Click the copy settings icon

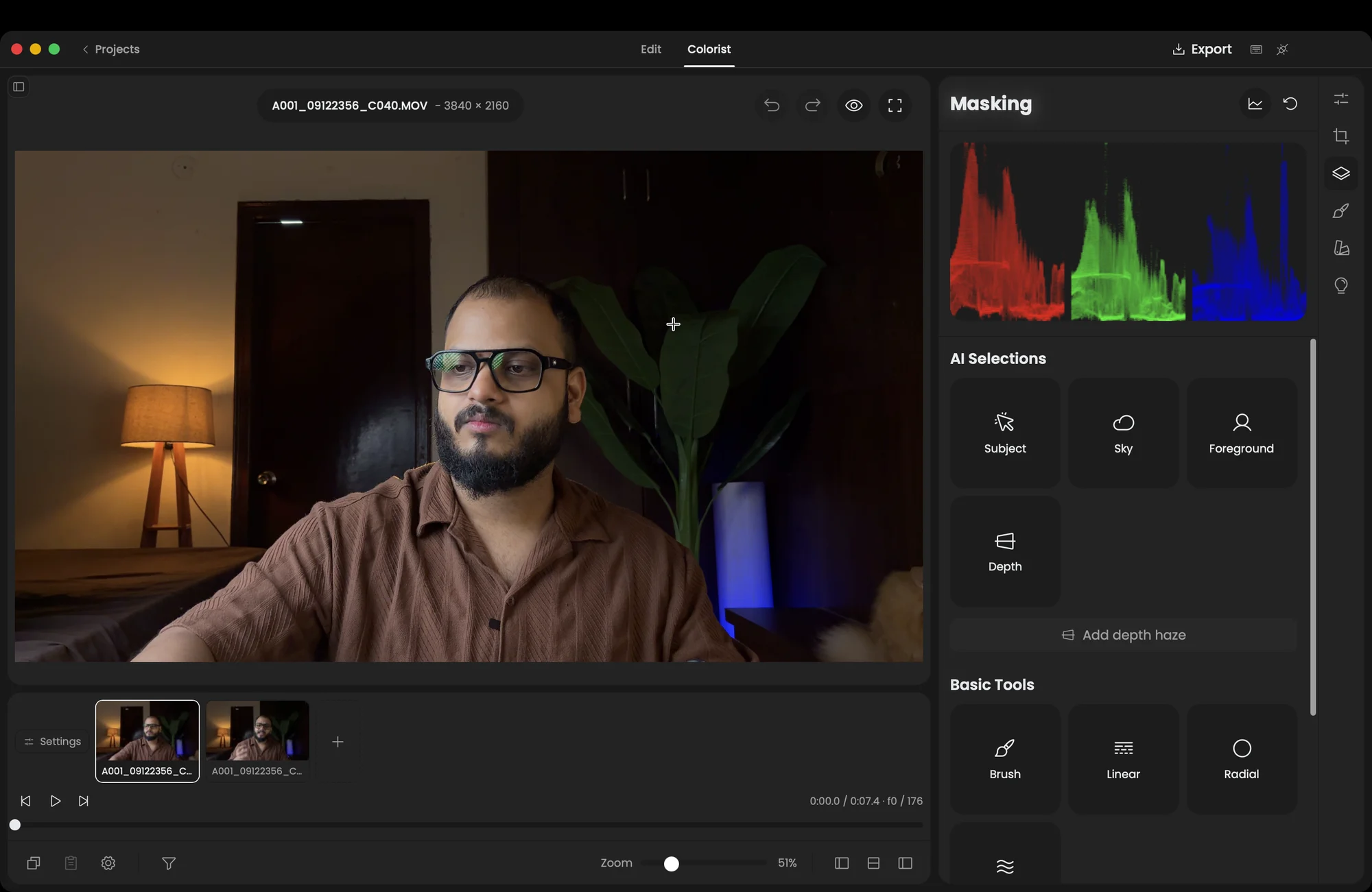tap(34, 863)
